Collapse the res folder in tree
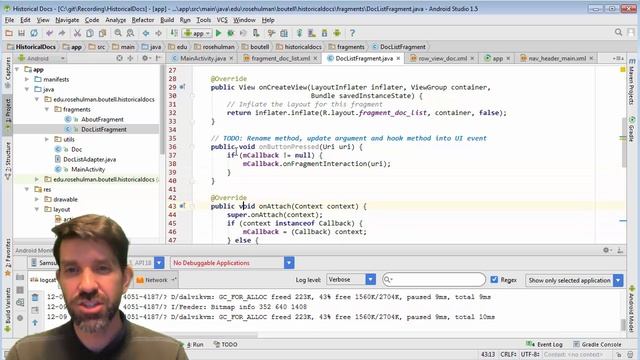The width and height of the screenshot is (640, 360). tap(27, 189)
